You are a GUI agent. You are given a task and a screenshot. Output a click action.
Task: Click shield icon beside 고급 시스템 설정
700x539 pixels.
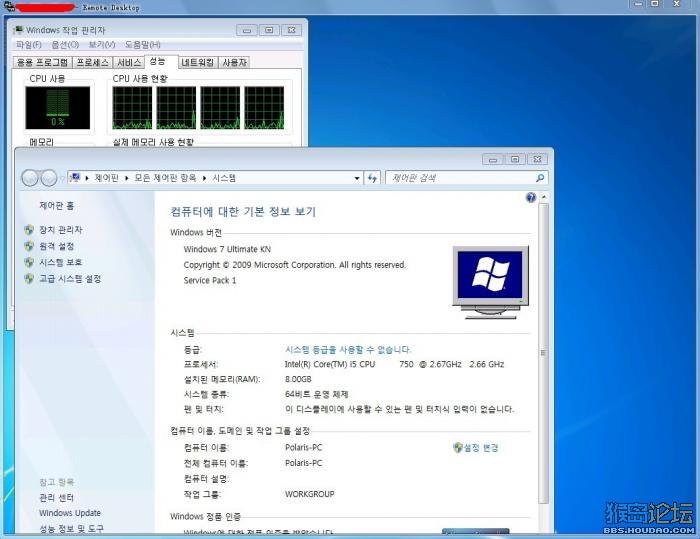coord(29,279)
